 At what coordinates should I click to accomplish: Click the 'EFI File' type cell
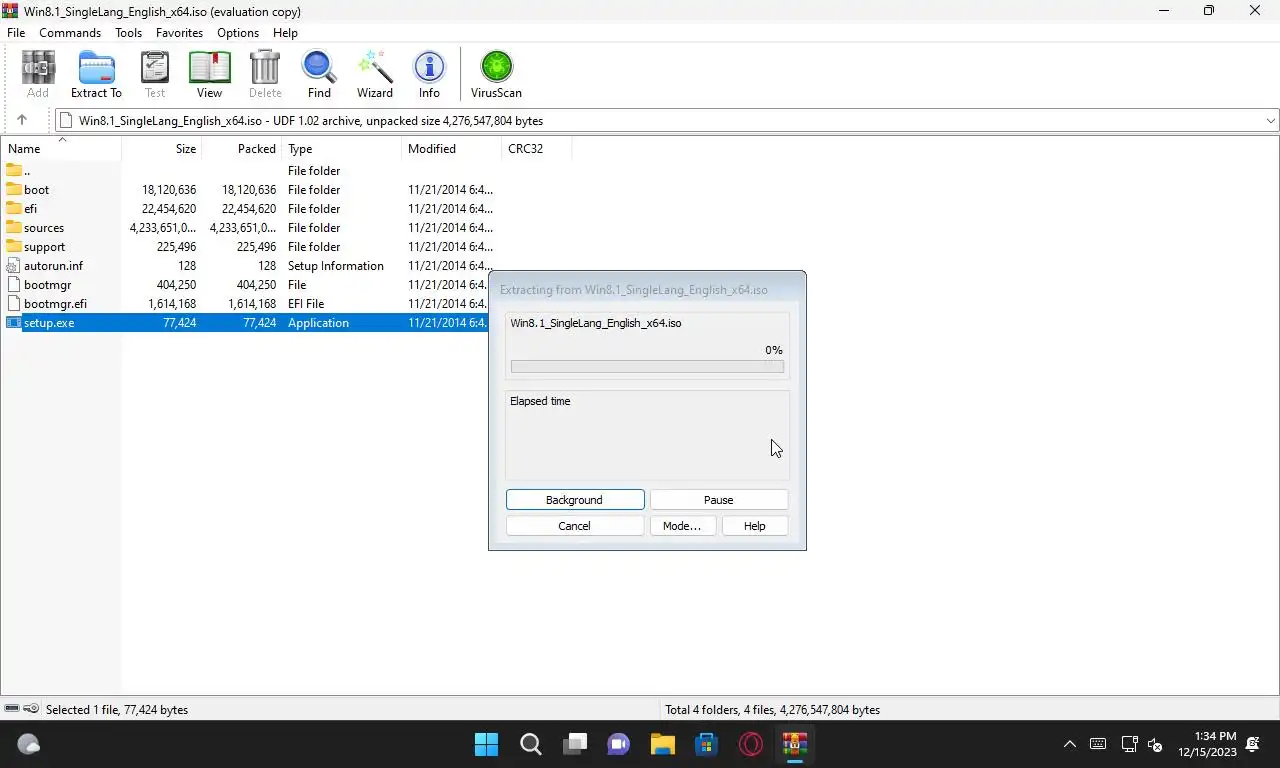306,304
